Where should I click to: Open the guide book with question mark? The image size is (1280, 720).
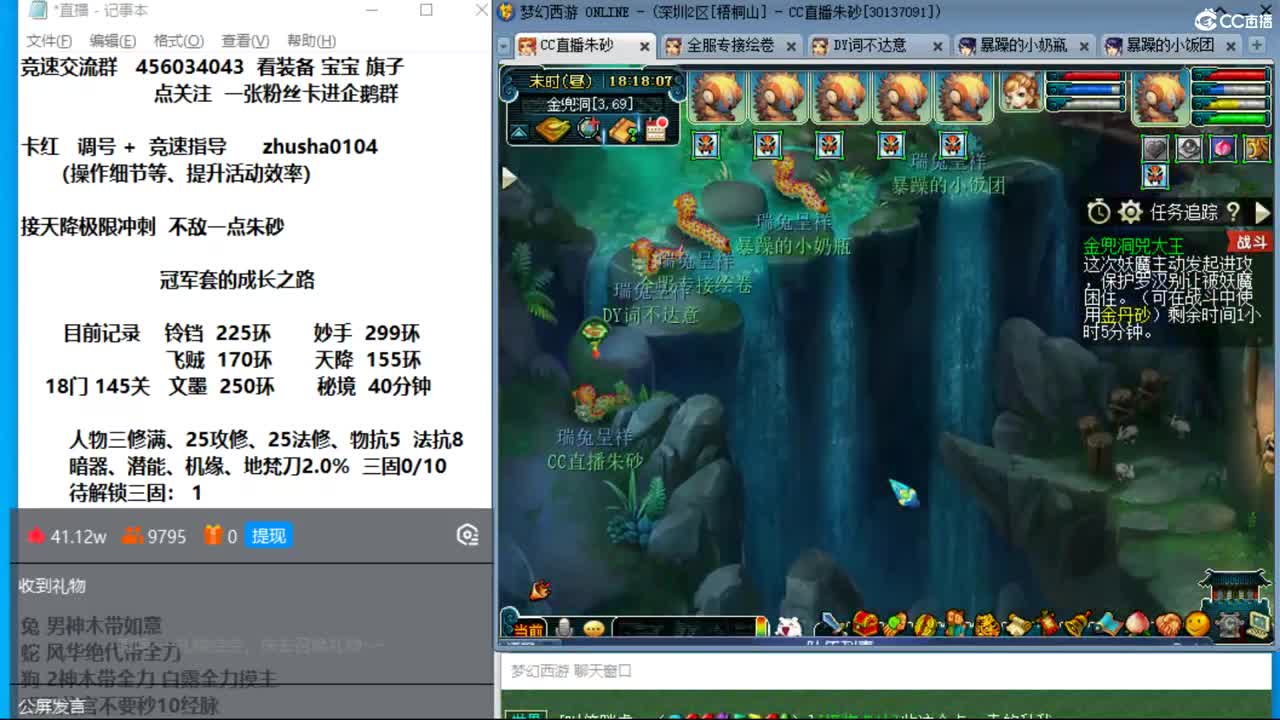pos(624,130)
